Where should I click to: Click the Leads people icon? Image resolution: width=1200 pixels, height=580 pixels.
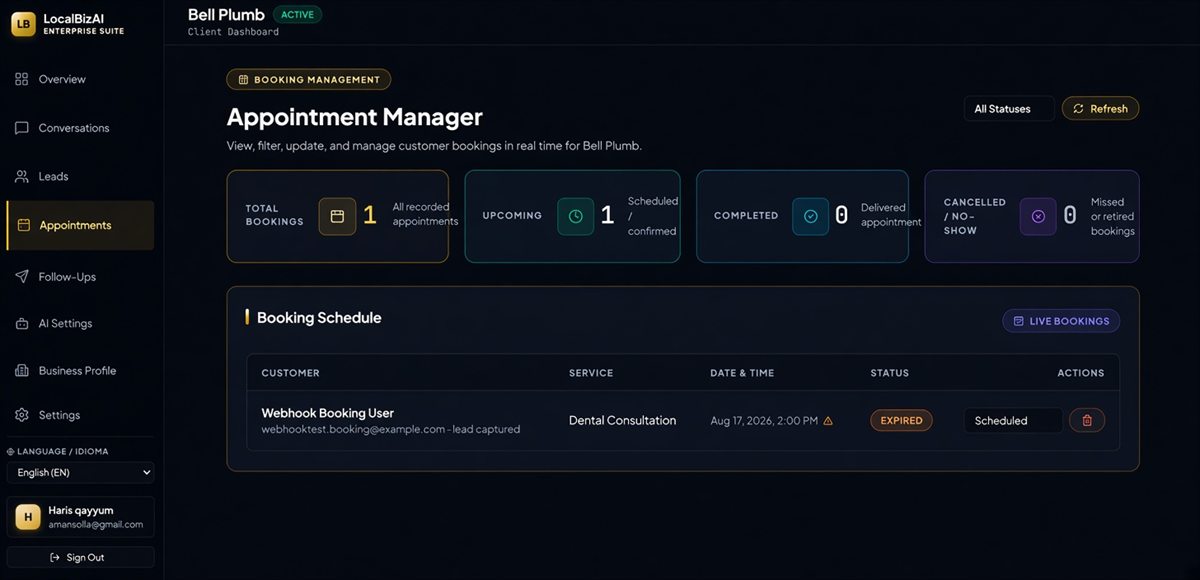click(22, 176)
